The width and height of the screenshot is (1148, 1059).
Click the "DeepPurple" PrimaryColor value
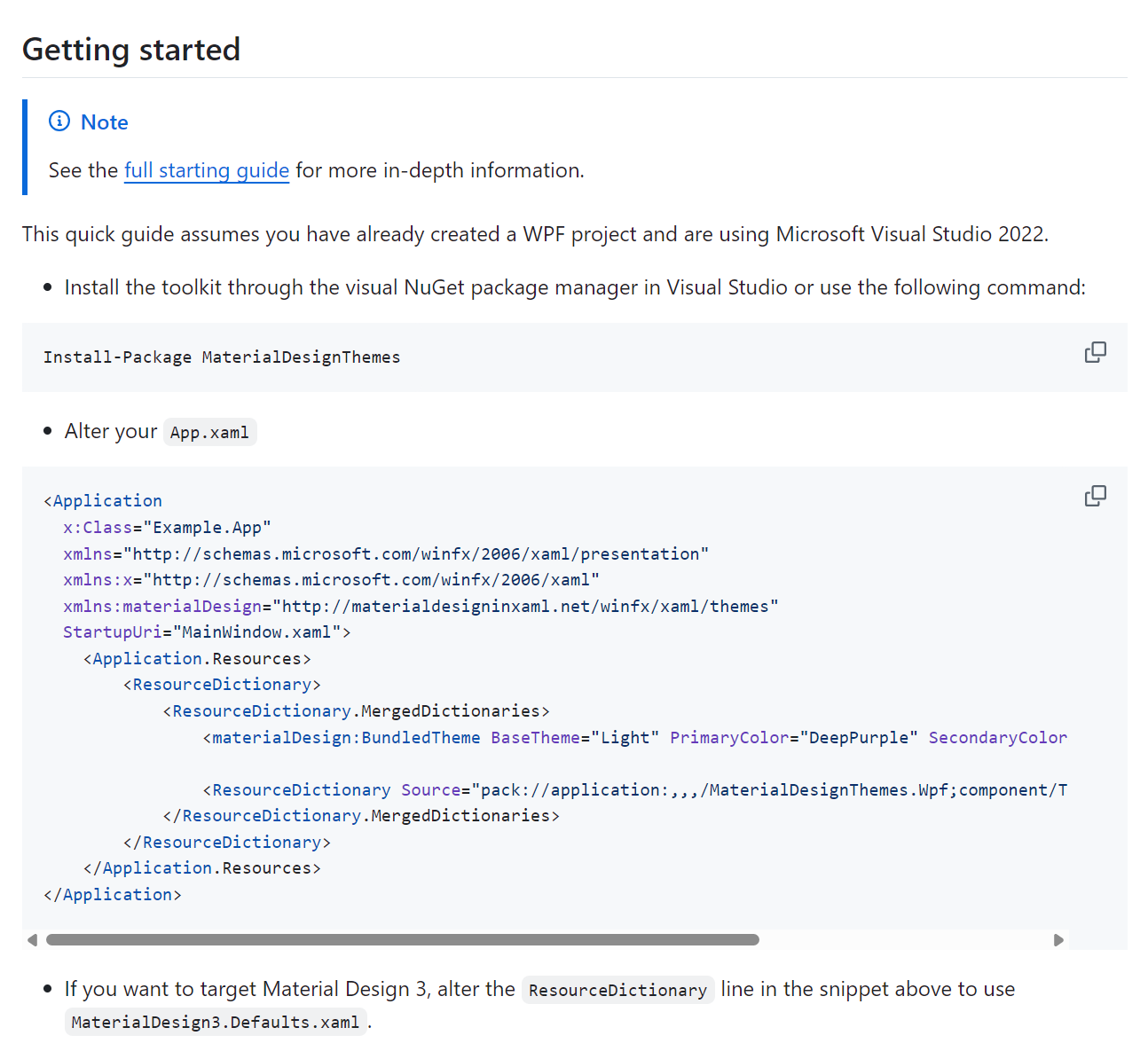pos(858,738)
